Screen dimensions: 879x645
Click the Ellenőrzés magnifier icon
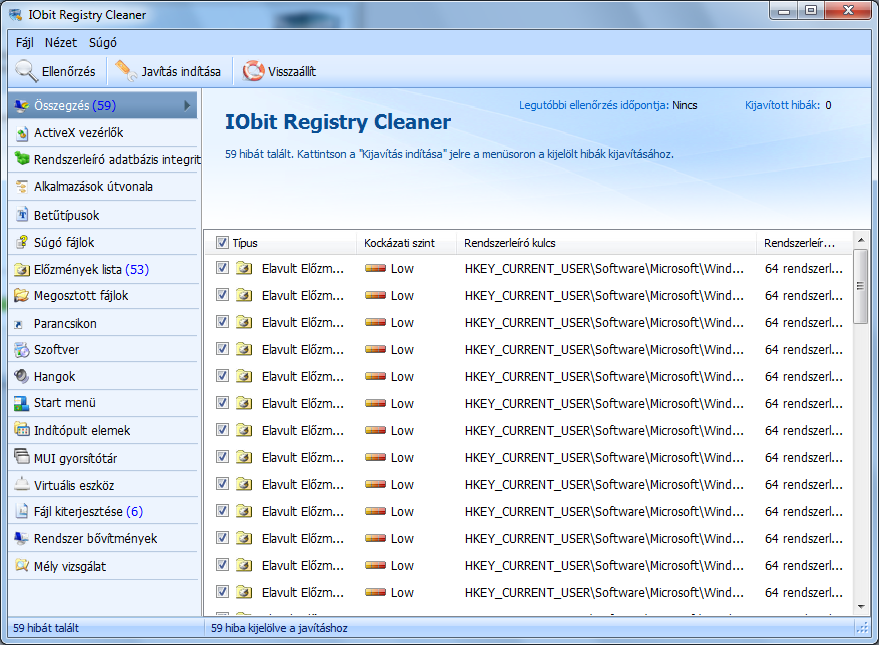click(26, 71)
